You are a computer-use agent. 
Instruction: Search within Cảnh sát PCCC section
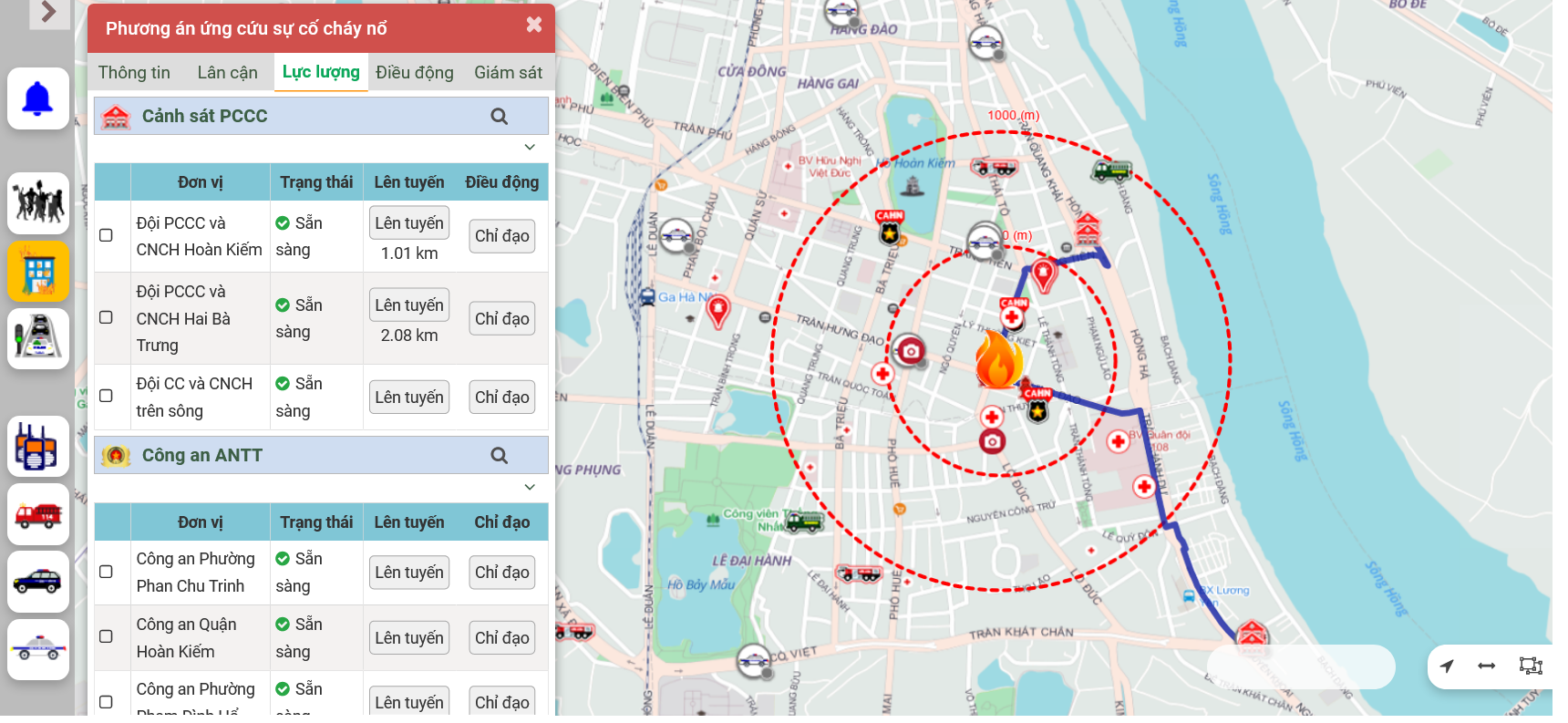[499, 117]
